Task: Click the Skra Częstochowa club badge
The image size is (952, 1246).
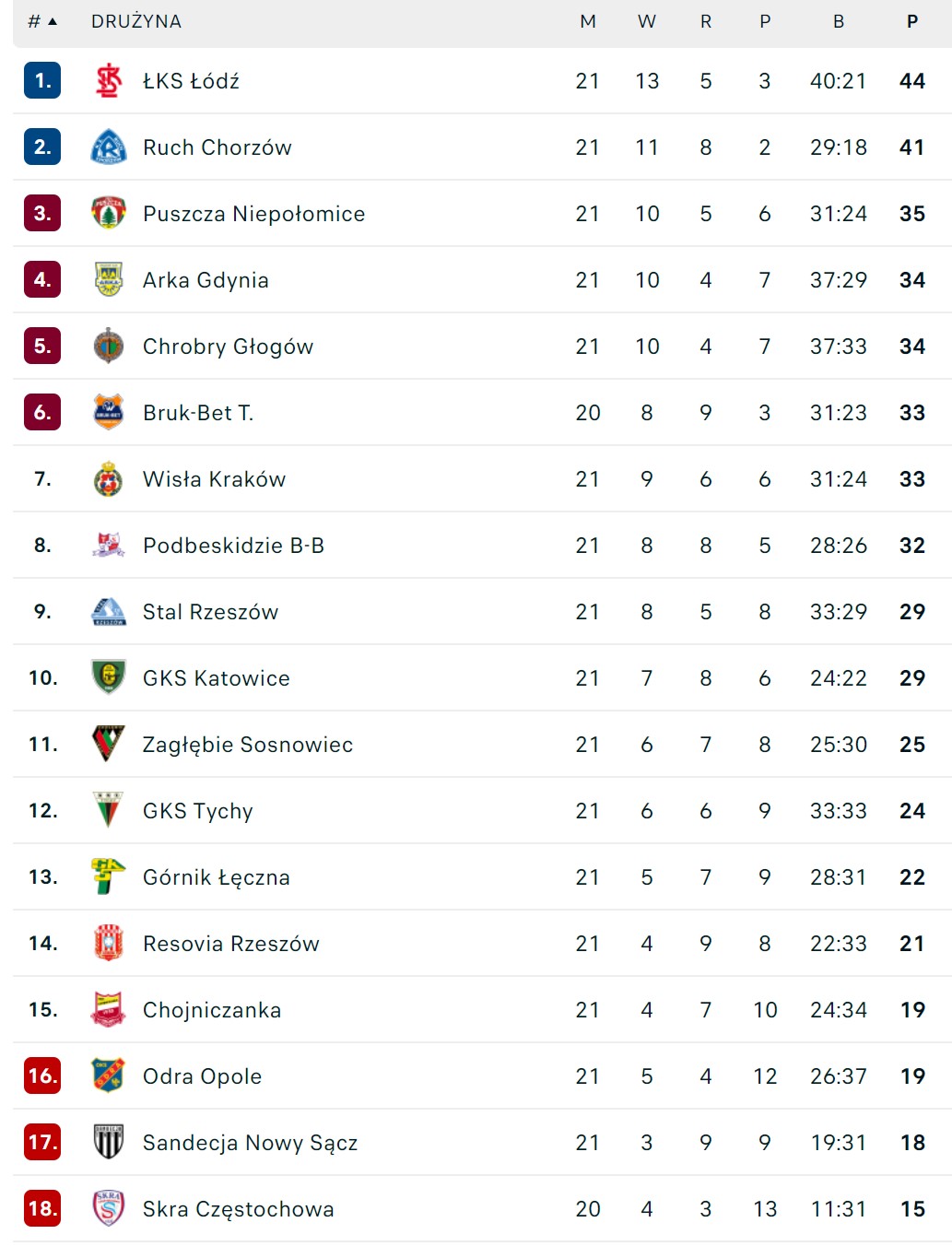Action: coord(109,1208)
